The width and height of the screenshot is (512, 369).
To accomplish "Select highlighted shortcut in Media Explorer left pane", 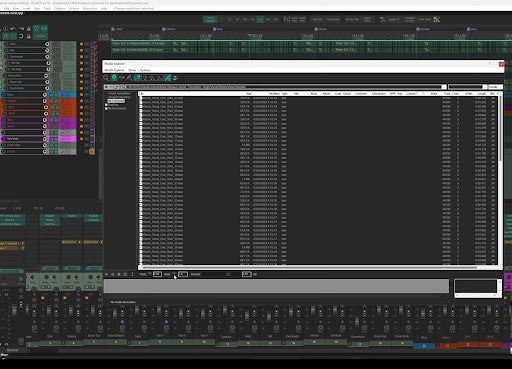I will click(x=116, y=101).
